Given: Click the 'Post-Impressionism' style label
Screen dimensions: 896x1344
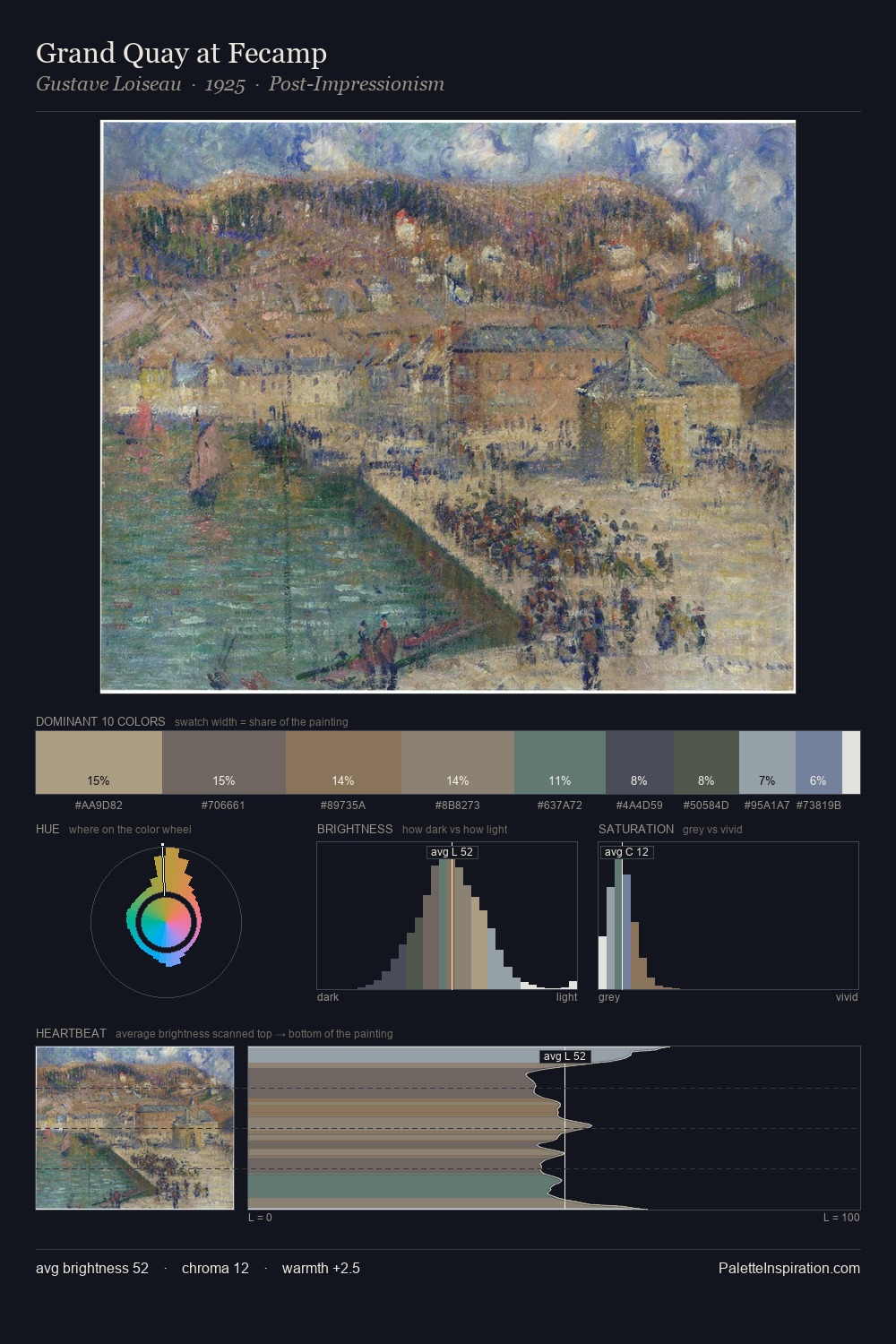Looking at the screenshot, I should pyautogui.click(x=357, y=84).
